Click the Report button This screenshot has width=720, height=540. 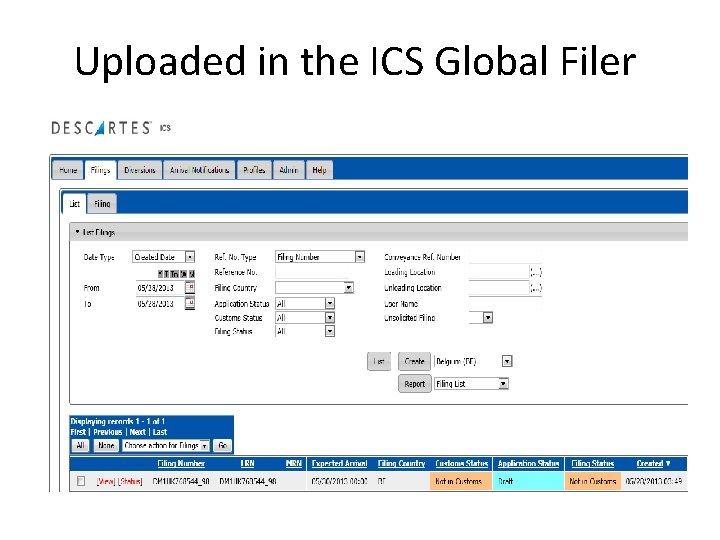414,383
